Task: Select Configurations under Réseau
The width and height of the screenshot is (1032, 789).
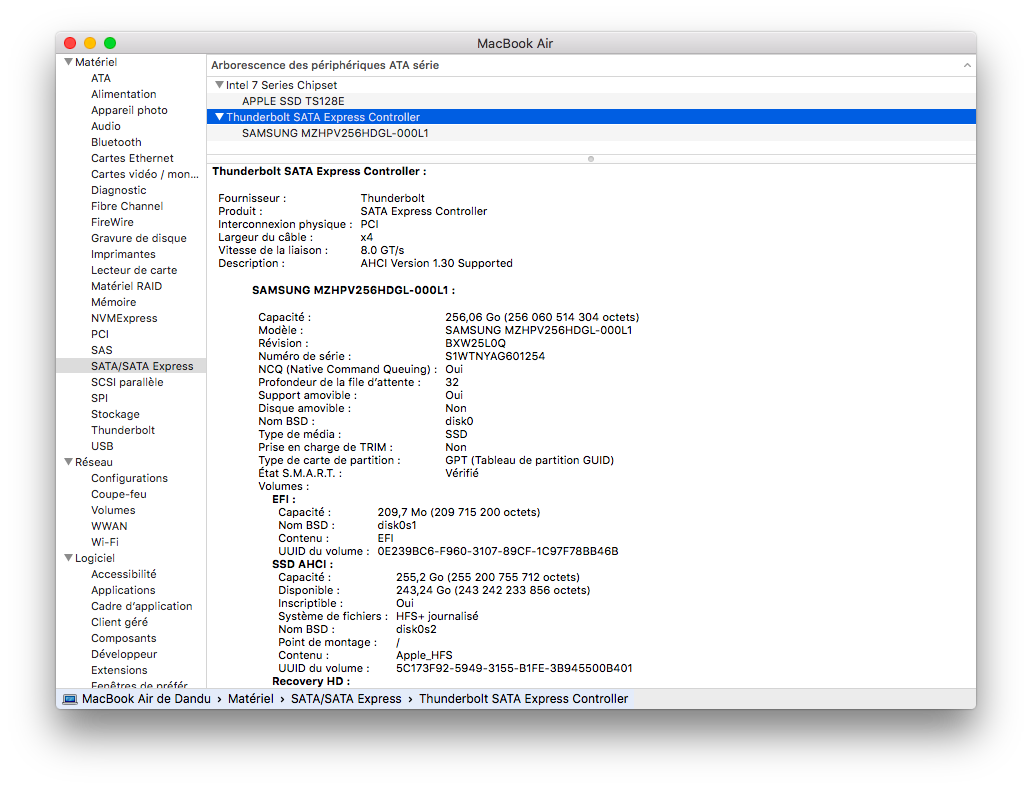Action: [129, 478]
